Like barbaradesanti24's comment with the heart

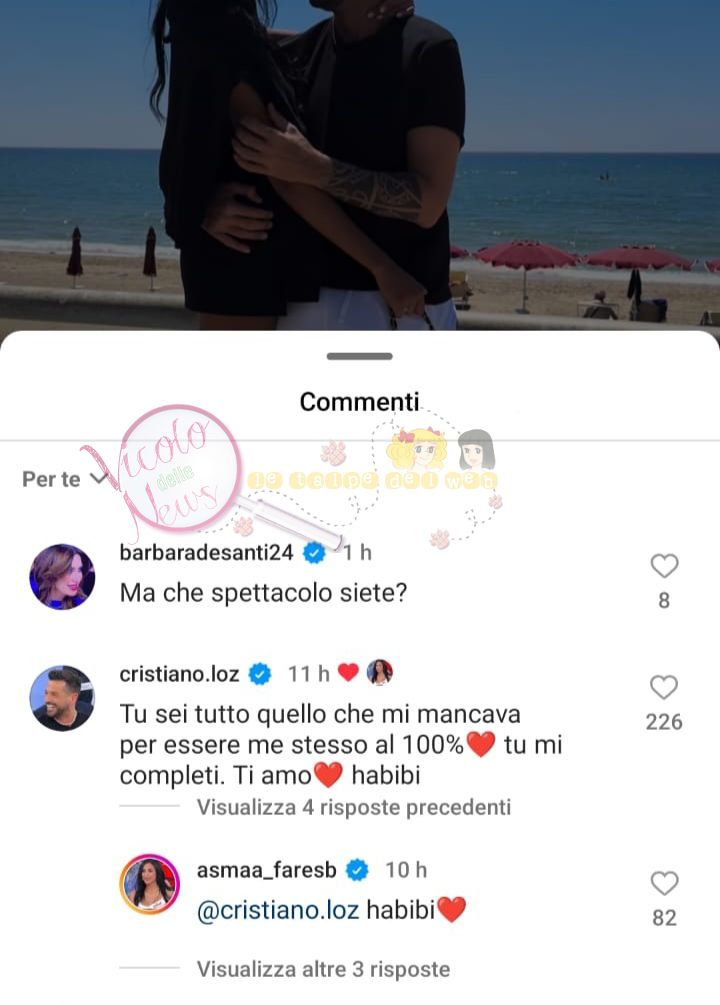[664, 566]
